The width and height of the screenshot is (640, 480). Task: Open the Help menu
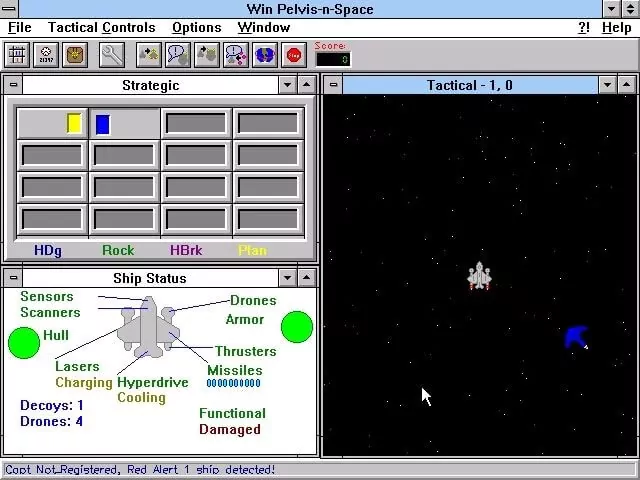(617, 28)
